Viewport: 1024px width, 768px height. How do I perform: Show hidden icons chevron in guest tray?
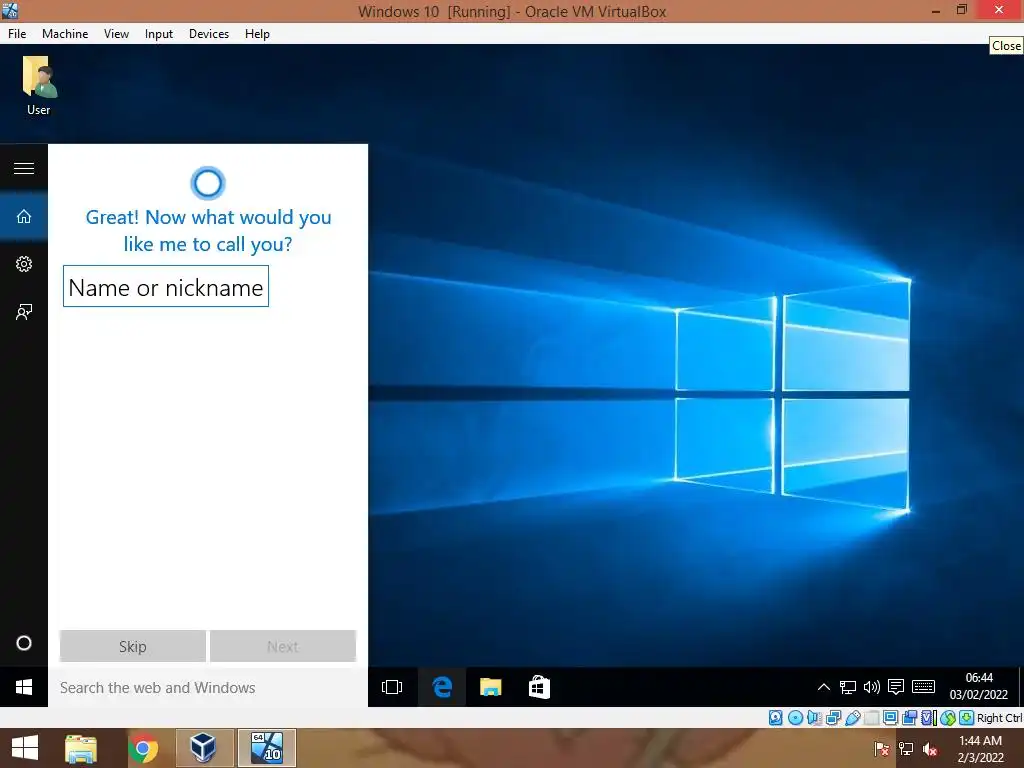click(x=824, y=687)
